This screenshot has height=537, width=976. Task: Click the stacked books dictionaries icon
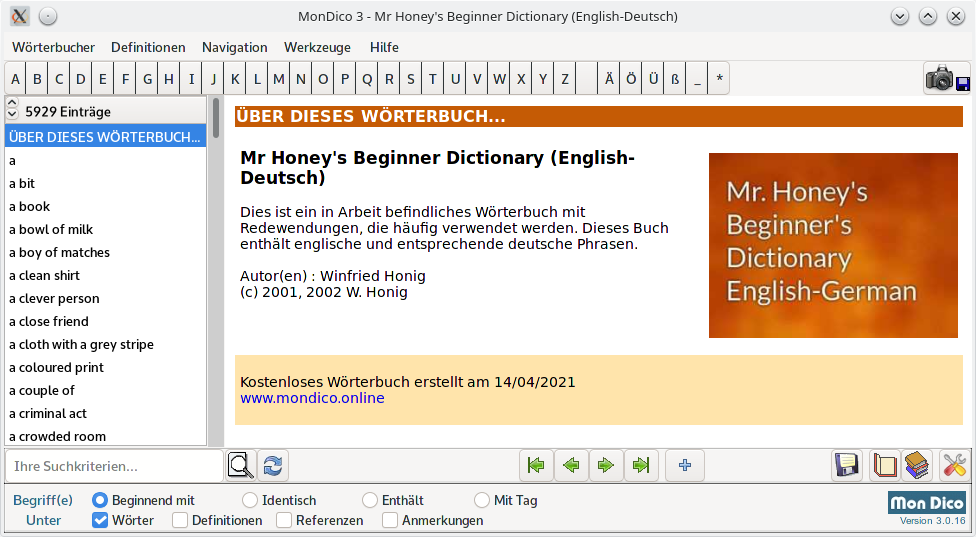[x=917, y=465]
